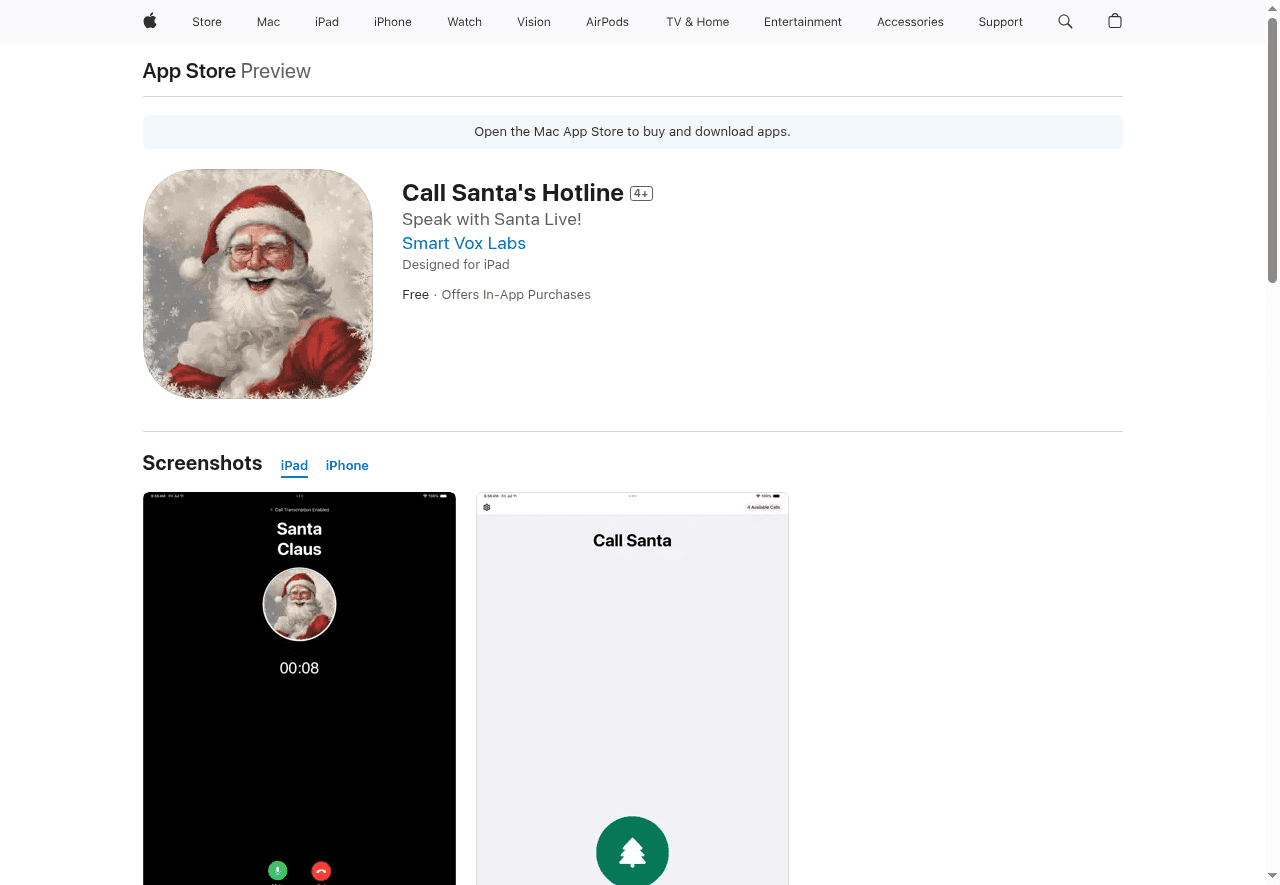Open the search icon
The height and width of the screenshot is (885, 1280).
[x=1065, y=21]
